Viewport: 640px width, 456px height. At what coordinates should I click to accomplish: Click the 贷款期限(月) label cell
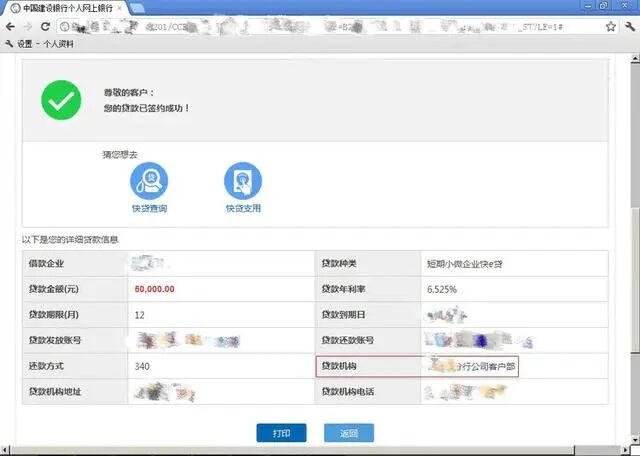point(75,315)
